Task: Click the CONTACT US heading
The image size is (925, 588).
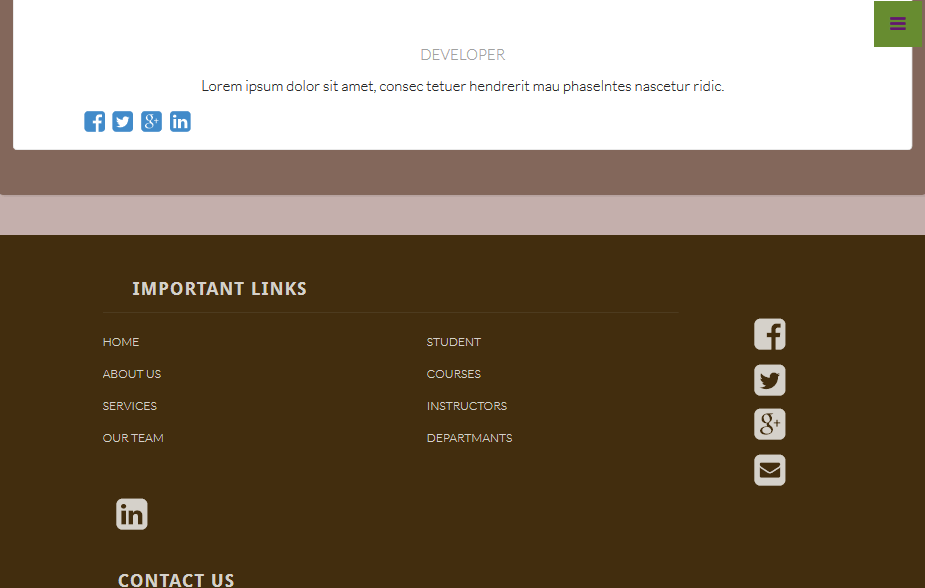Action: point(176,579)
